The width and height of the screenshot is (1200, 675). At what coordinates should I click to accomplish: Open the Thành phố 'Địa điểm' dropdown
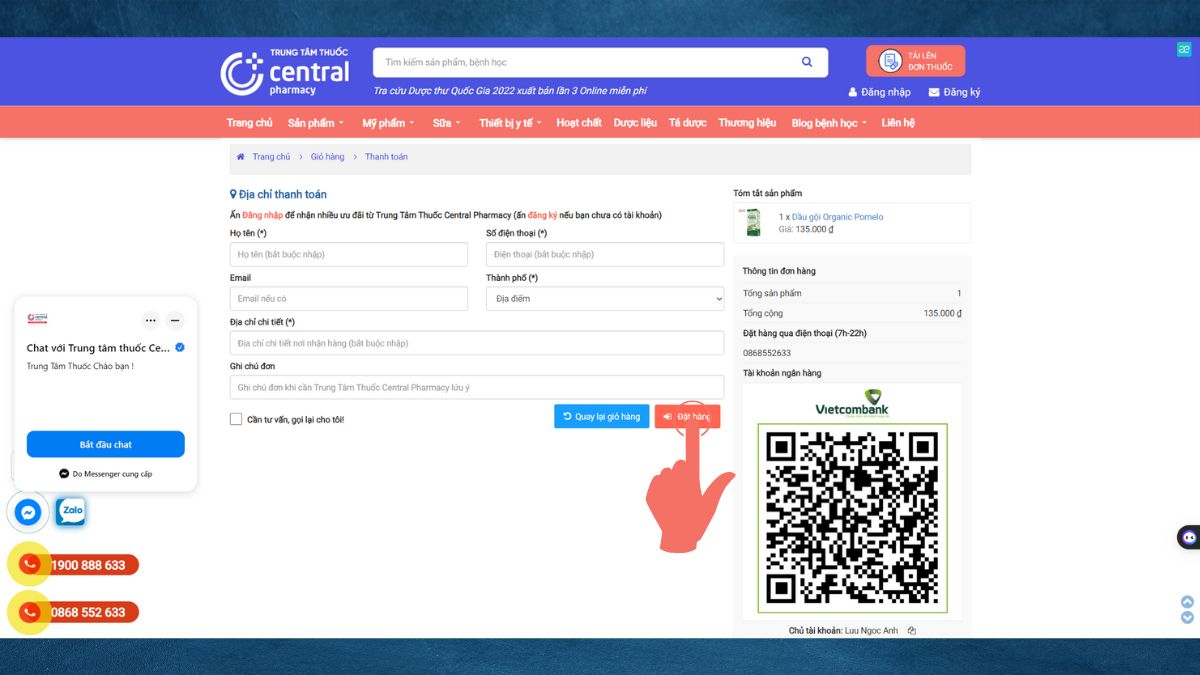point(605,299)
